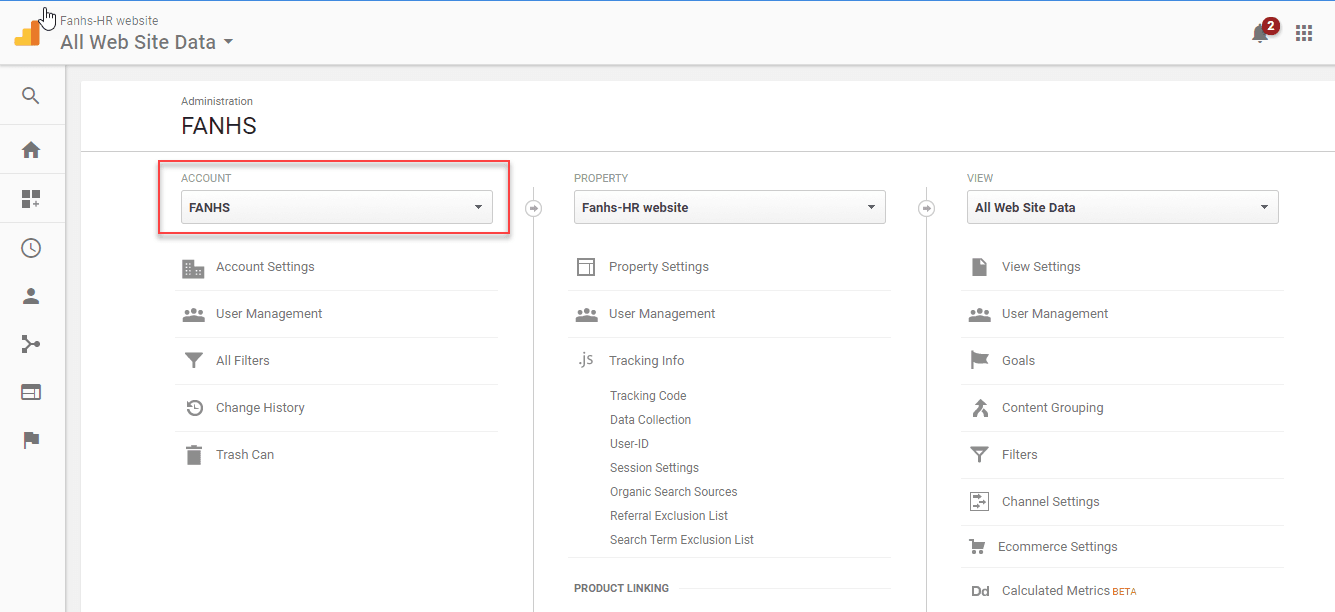Viewport: 1335px width, 612px height.
Task: Open Account Settings
Action: point(265,267)
